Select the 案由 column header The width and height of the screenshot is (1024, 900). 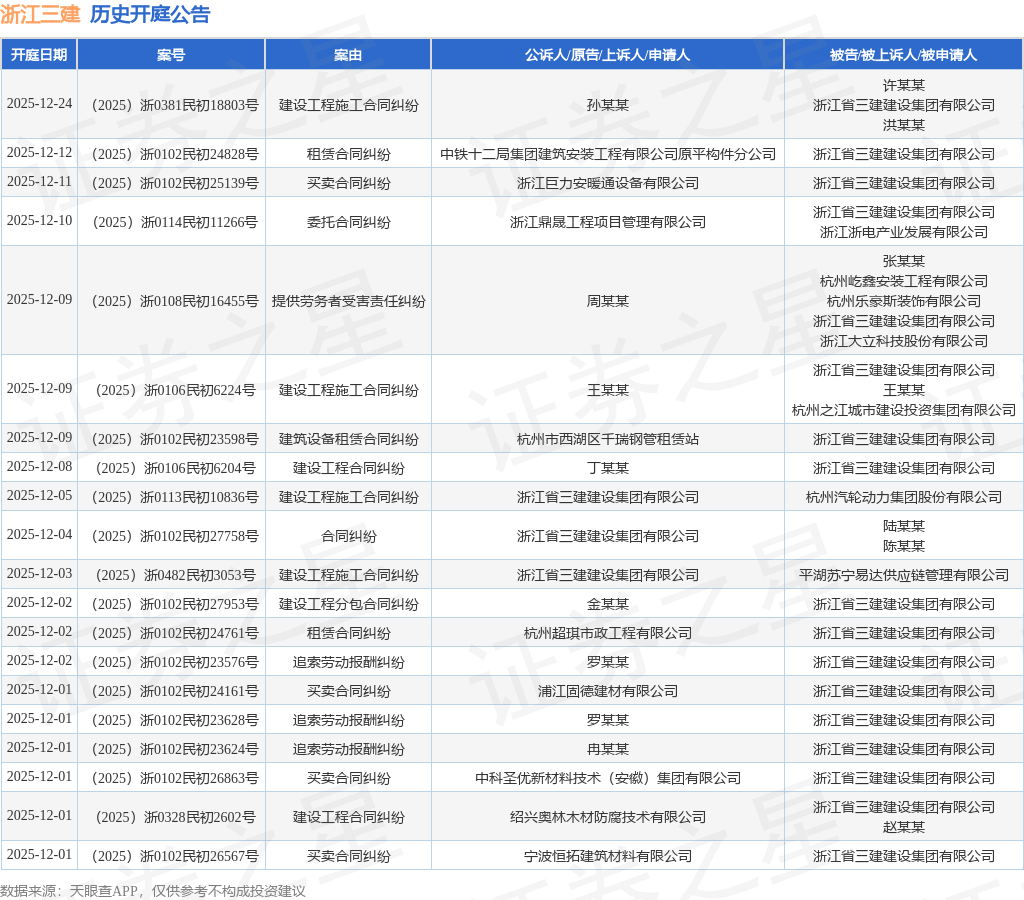click(x=348, y=55)
